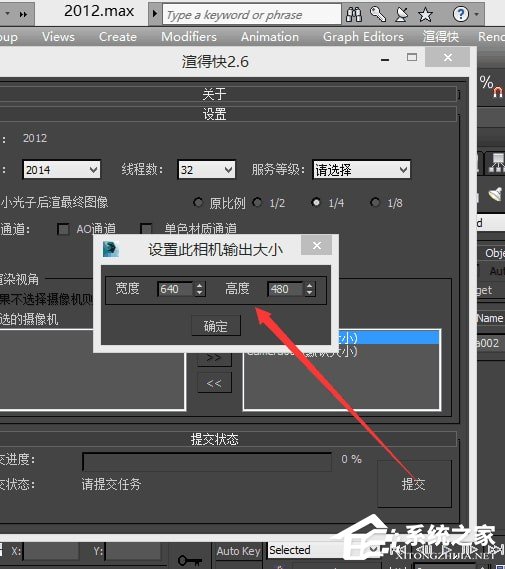Open the Selected key filter dropdown

(x=325, y=550)
